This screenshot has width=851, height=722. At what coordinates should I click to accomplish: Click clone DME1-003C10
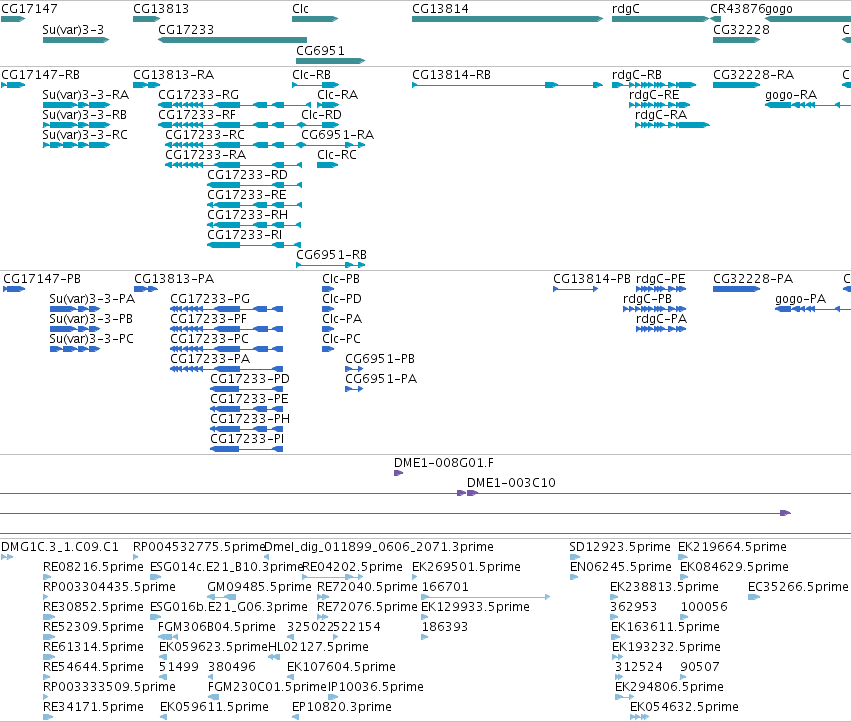472,493
